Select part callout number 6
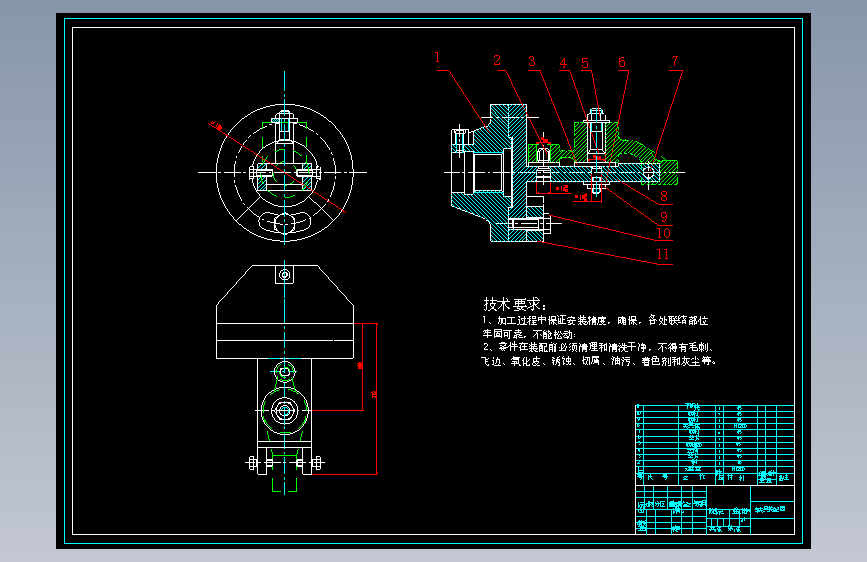The height and width of the screenshot is (562, 867). (622, 63)
